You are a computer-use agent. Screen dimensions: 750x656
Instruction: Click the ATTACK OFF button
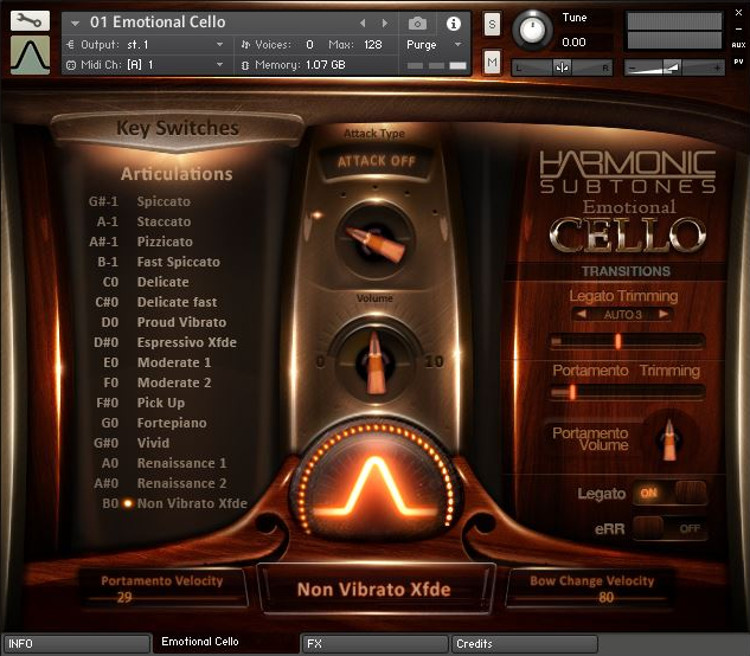(376, 161)
